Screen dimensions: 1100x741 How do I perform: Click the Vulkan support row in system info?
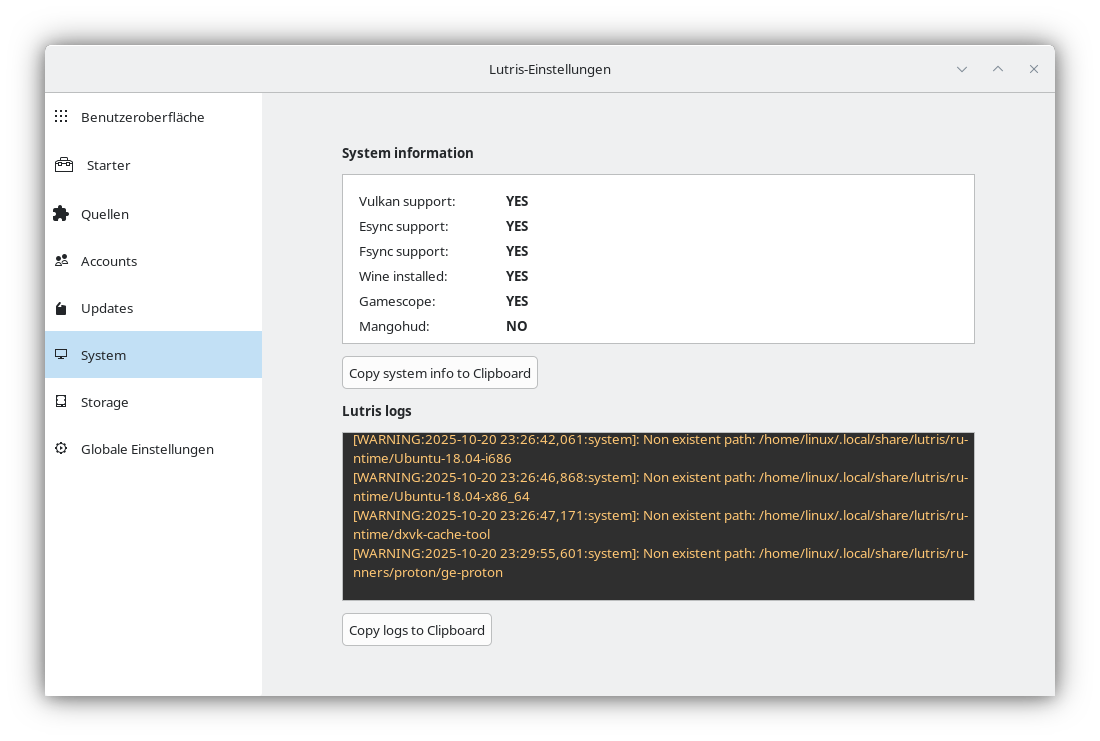(443, 201)
